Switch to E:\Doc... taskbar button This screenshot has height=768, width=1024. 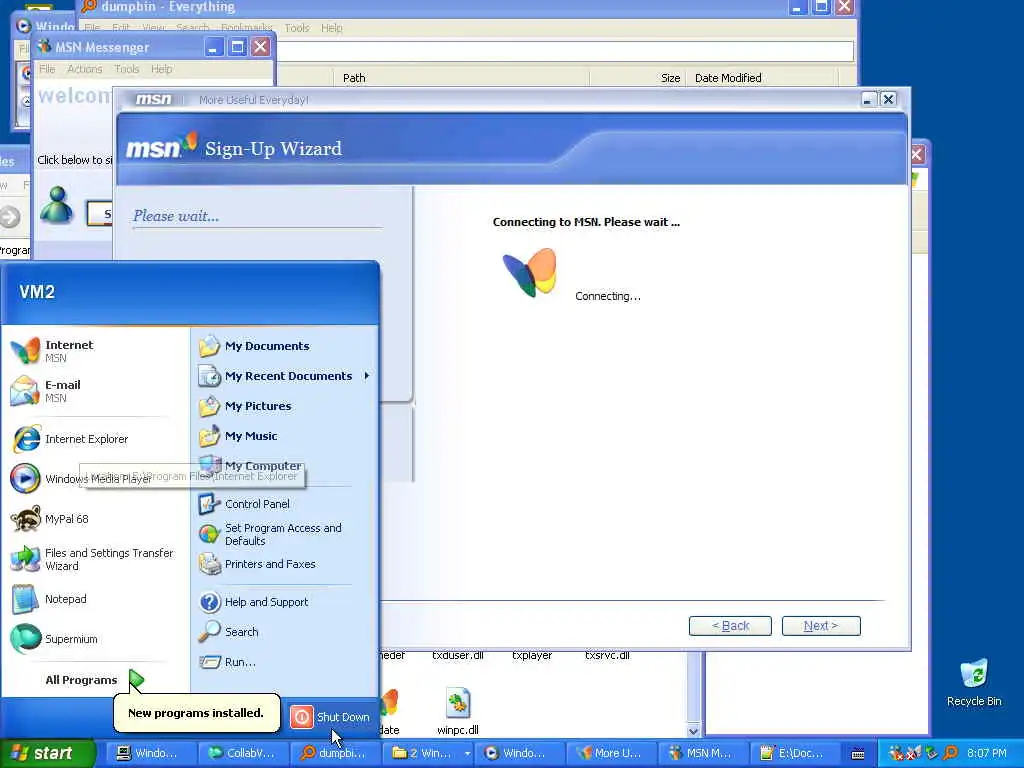pyautogui.click(x=795, y=754)
